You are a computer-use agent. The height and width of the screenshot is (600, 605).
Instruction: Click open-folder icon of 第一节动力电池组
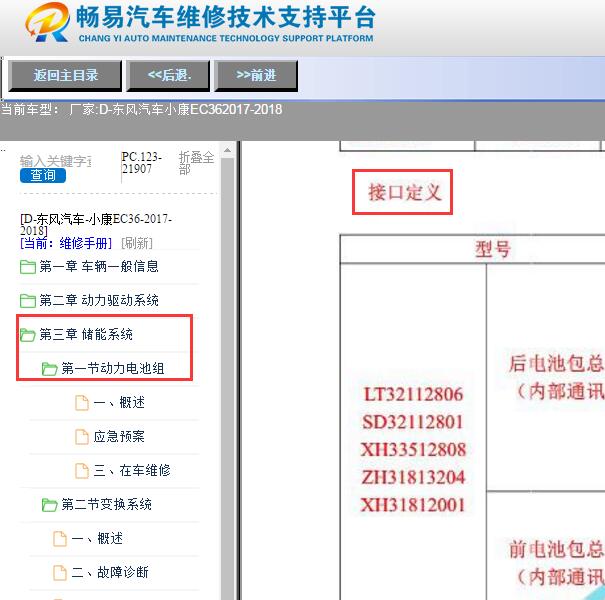[49, 368]
